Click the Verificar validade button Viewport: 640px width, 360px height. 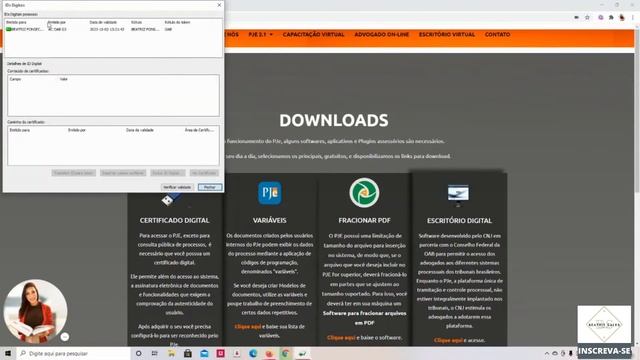point(177,187)
